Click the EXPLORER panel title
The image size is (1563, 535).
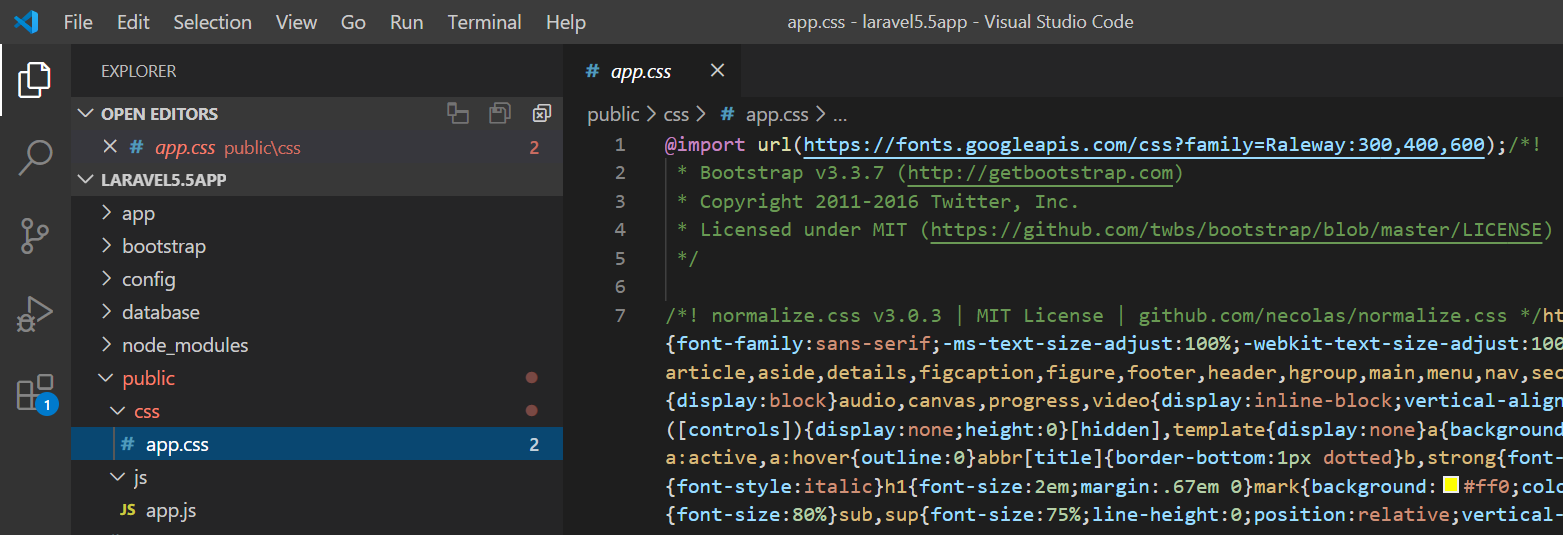(138, 71)
